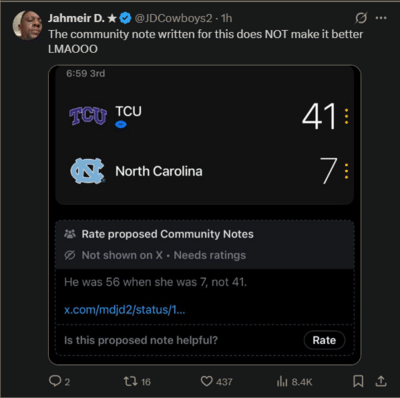
Task: Open the three-dot More menu on the post
Action: click(x=381, y=18)
